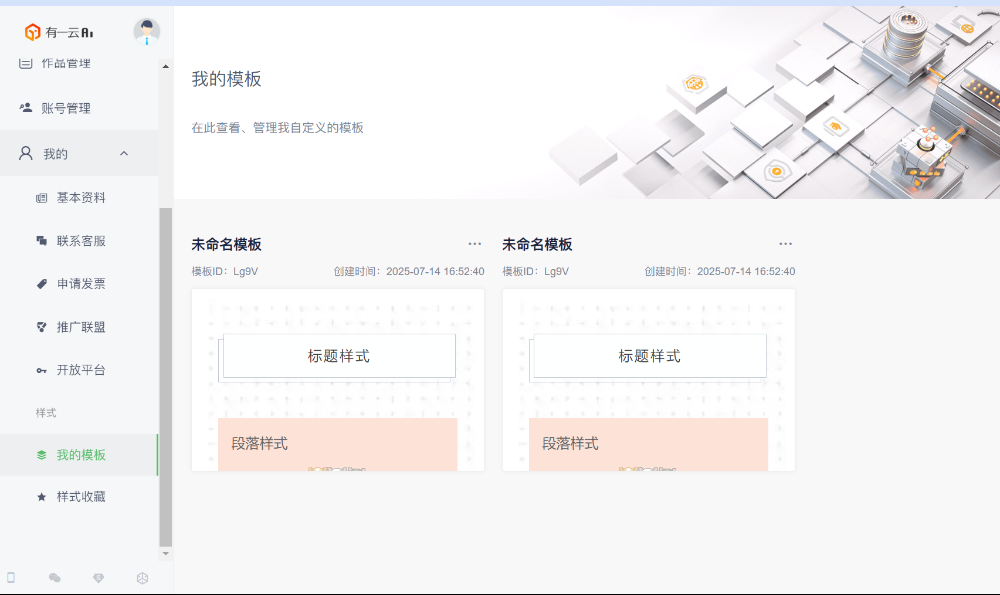Click the 有一云AI logo
Viewport: 1000px width, 595px height.
59,32
